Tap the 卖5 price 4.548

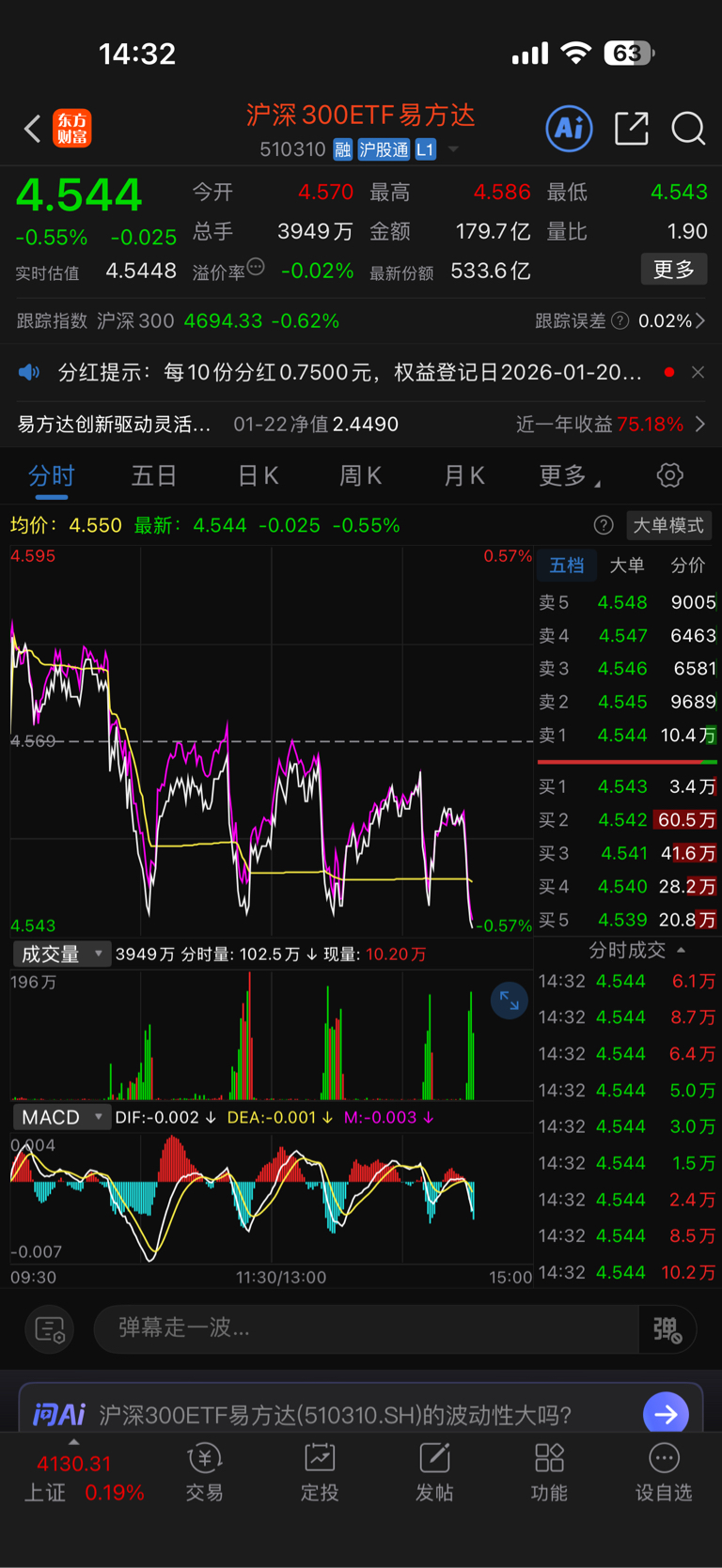coord(622,602)
